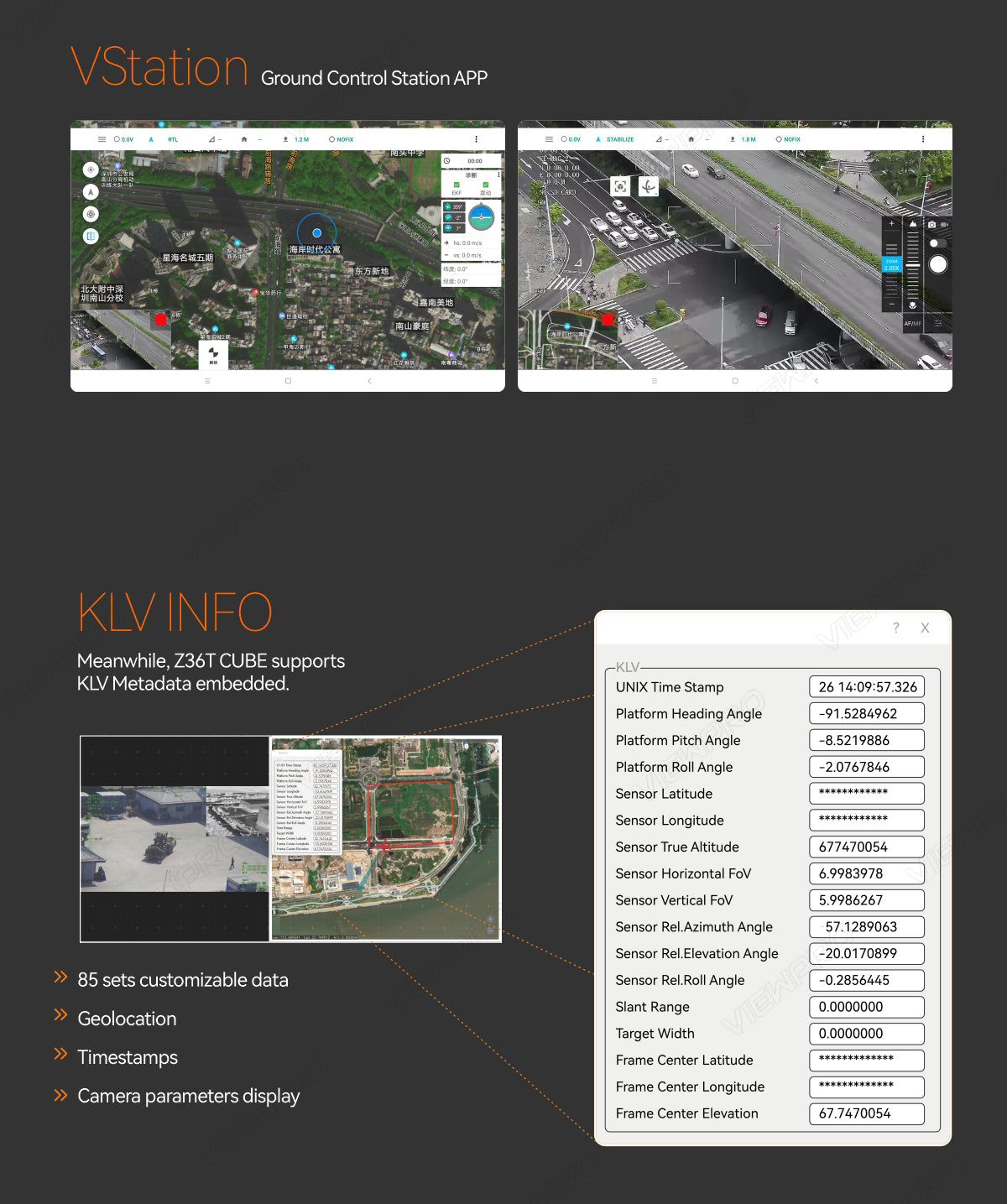Open the three-dot overflow menu
Screen dimensions: 1007x1204
tap(921, 139)
